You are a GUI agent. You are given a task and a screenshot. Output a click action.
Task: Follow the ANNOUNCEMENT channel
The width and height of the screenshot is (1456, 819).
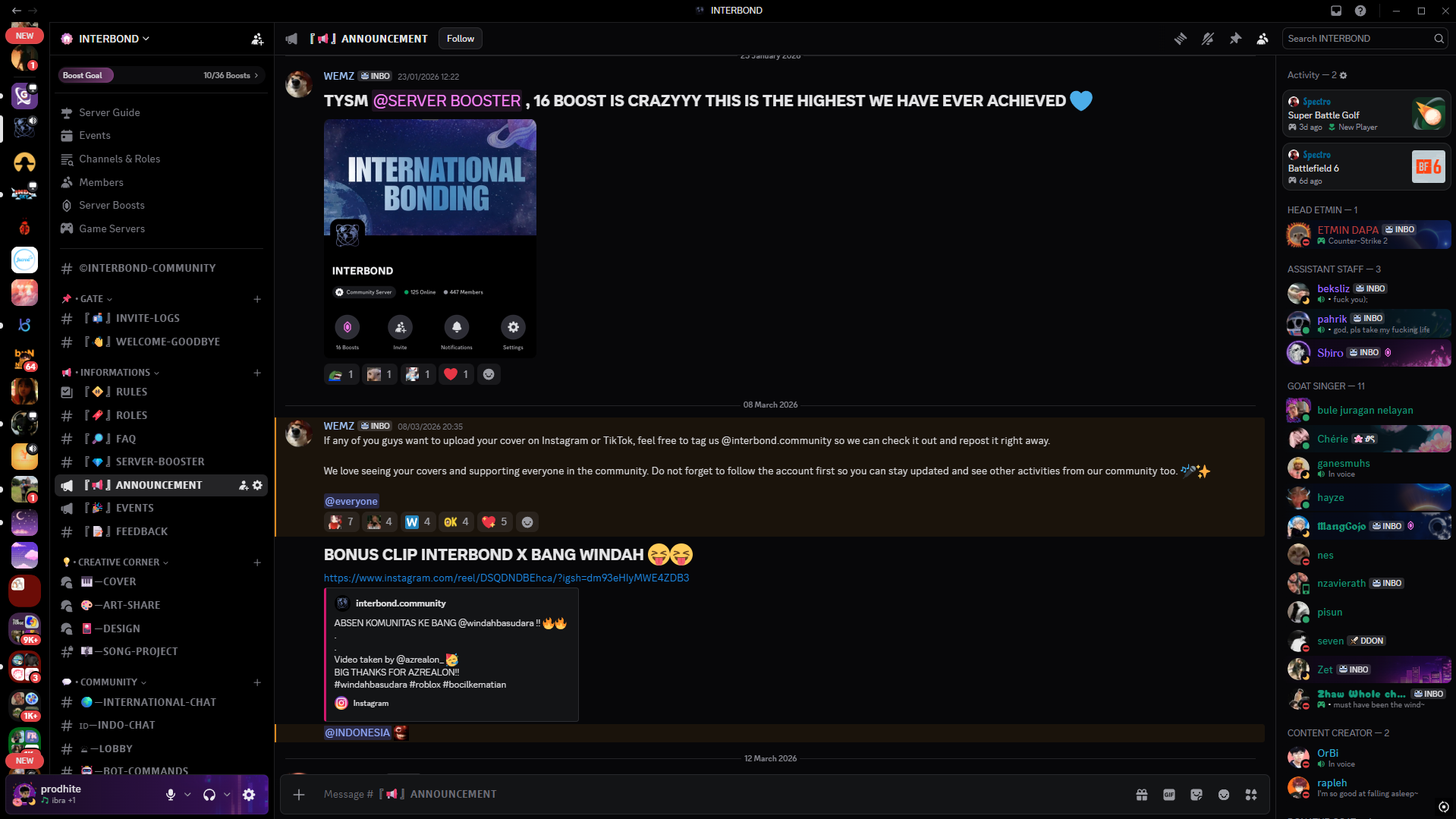click(x=461, y=39)
